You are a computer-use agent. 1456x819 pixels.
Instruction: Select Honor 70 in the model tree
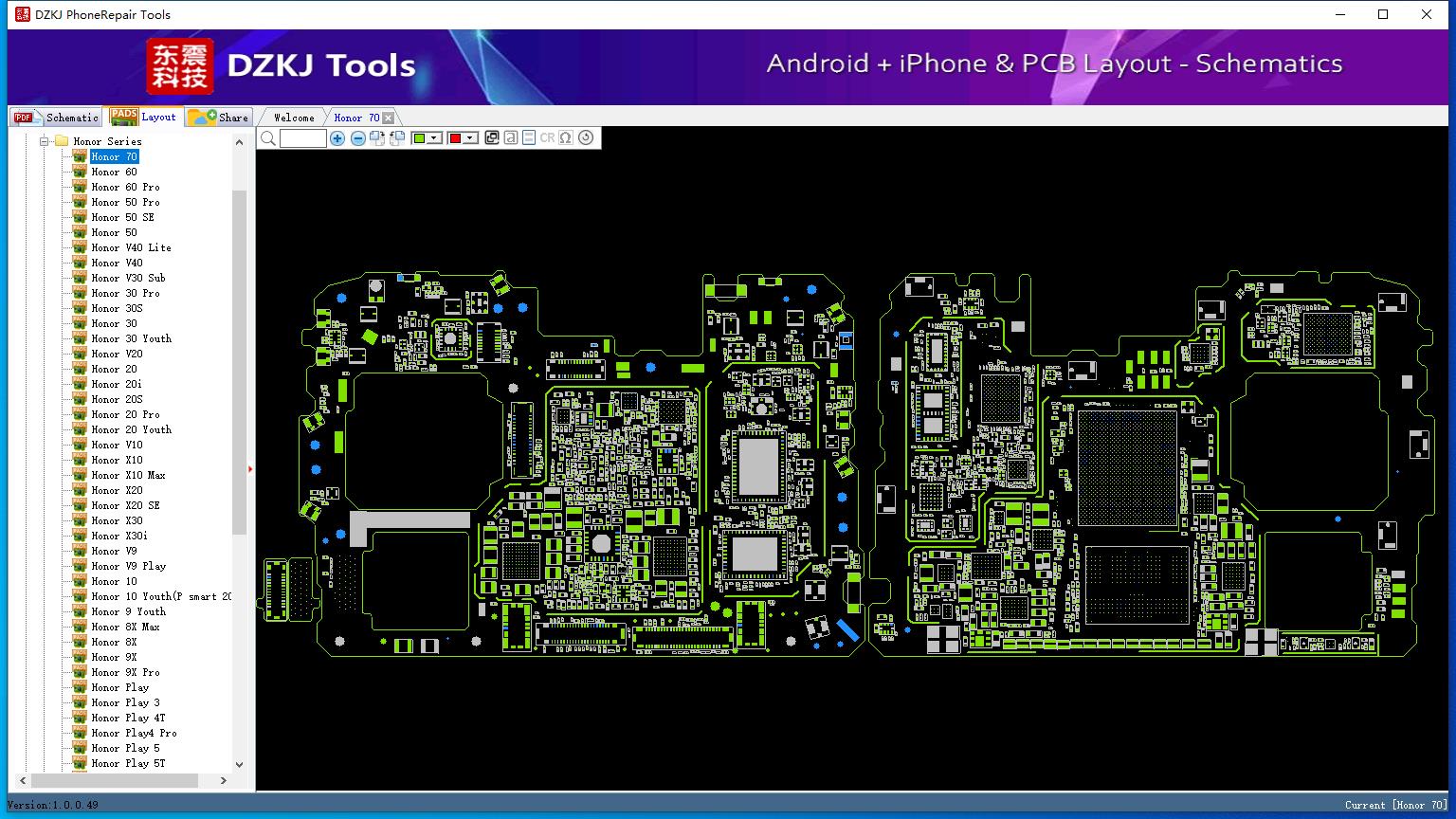coord(114,156)
